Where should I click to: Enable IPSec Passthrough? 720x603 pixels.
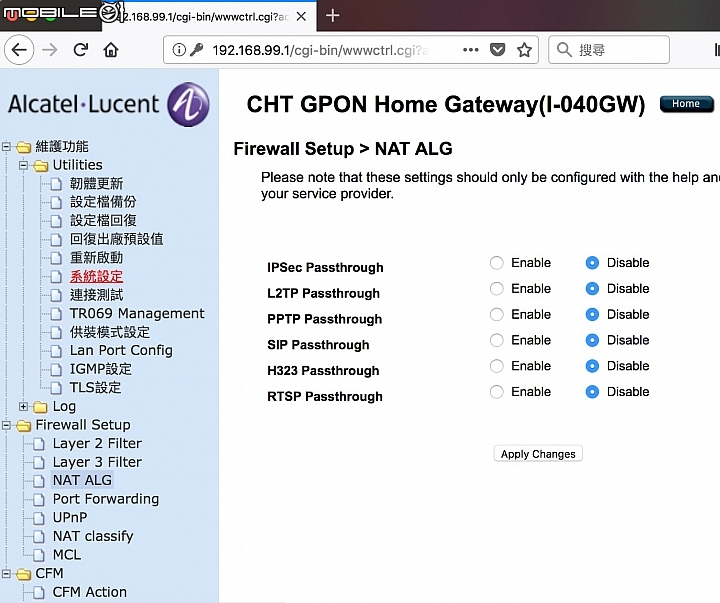point(496,263)
